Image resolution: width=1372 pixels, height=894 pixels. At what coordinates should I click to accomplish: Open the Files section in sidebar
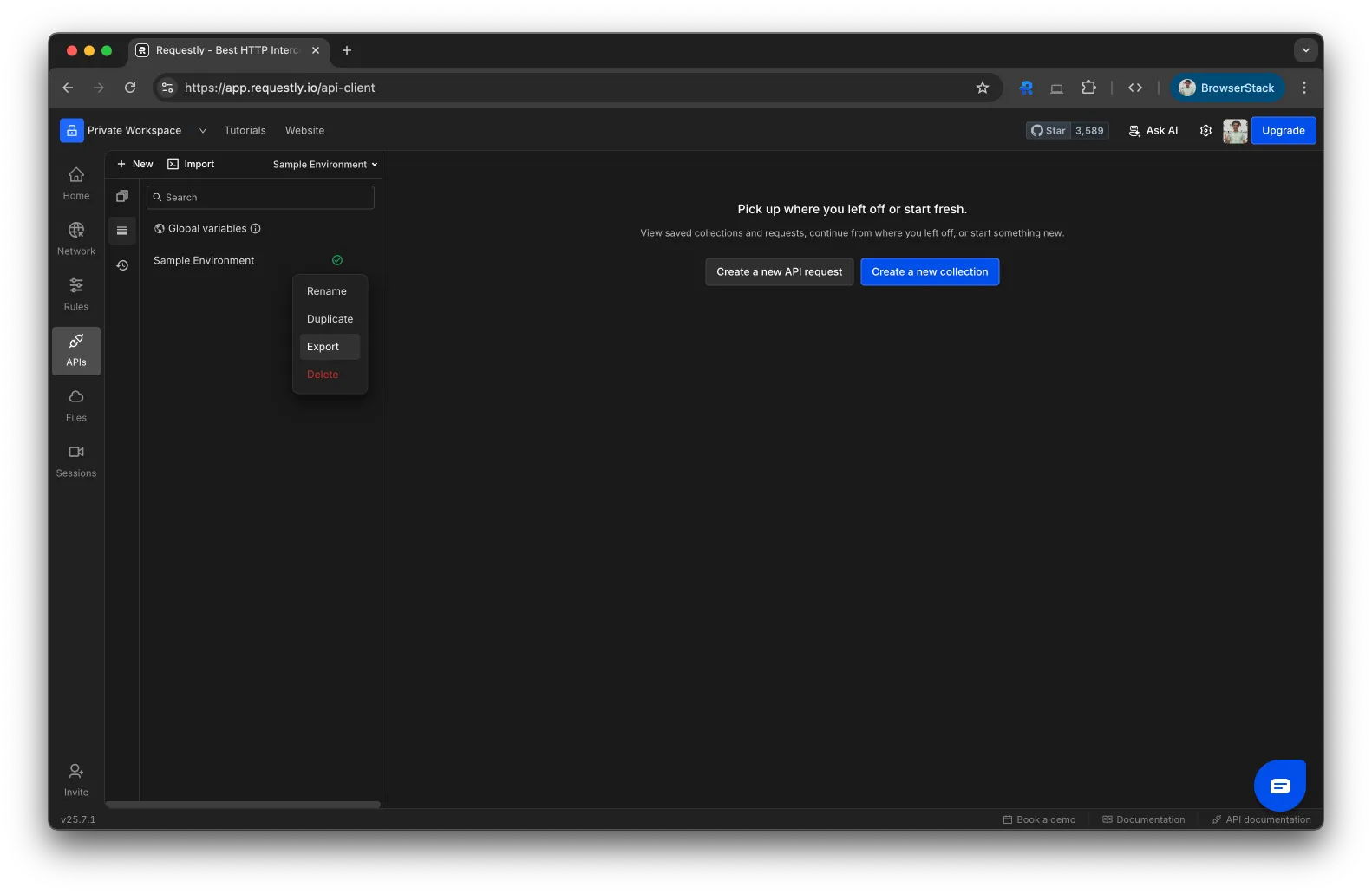pyautogui.click(x=76, y=406)
